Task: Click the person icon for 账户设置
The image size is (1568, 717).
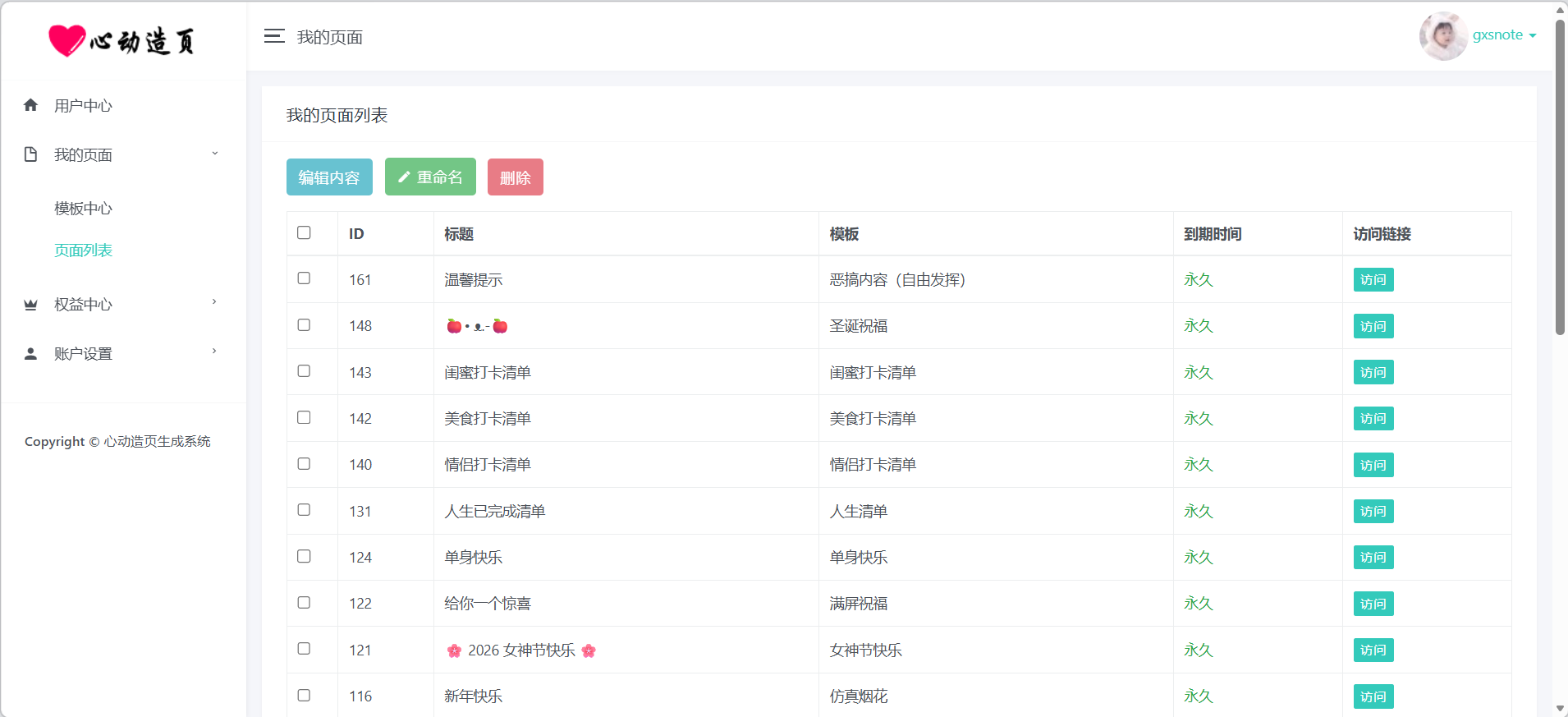Action: [x=31, y=354]
